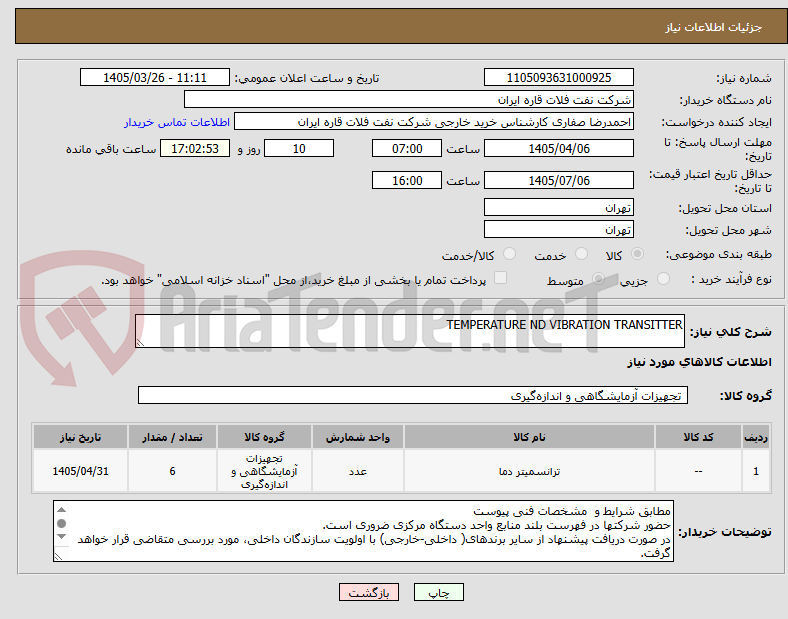Click the goods group cell in row 1
Screen dimensions: 788x619
(x=264, y=471)
